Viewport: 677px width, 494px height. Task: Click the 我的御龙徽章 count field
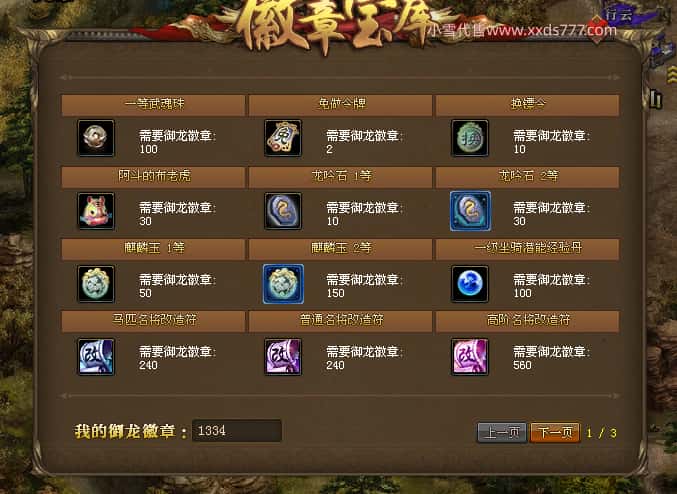tap(237, 431)
